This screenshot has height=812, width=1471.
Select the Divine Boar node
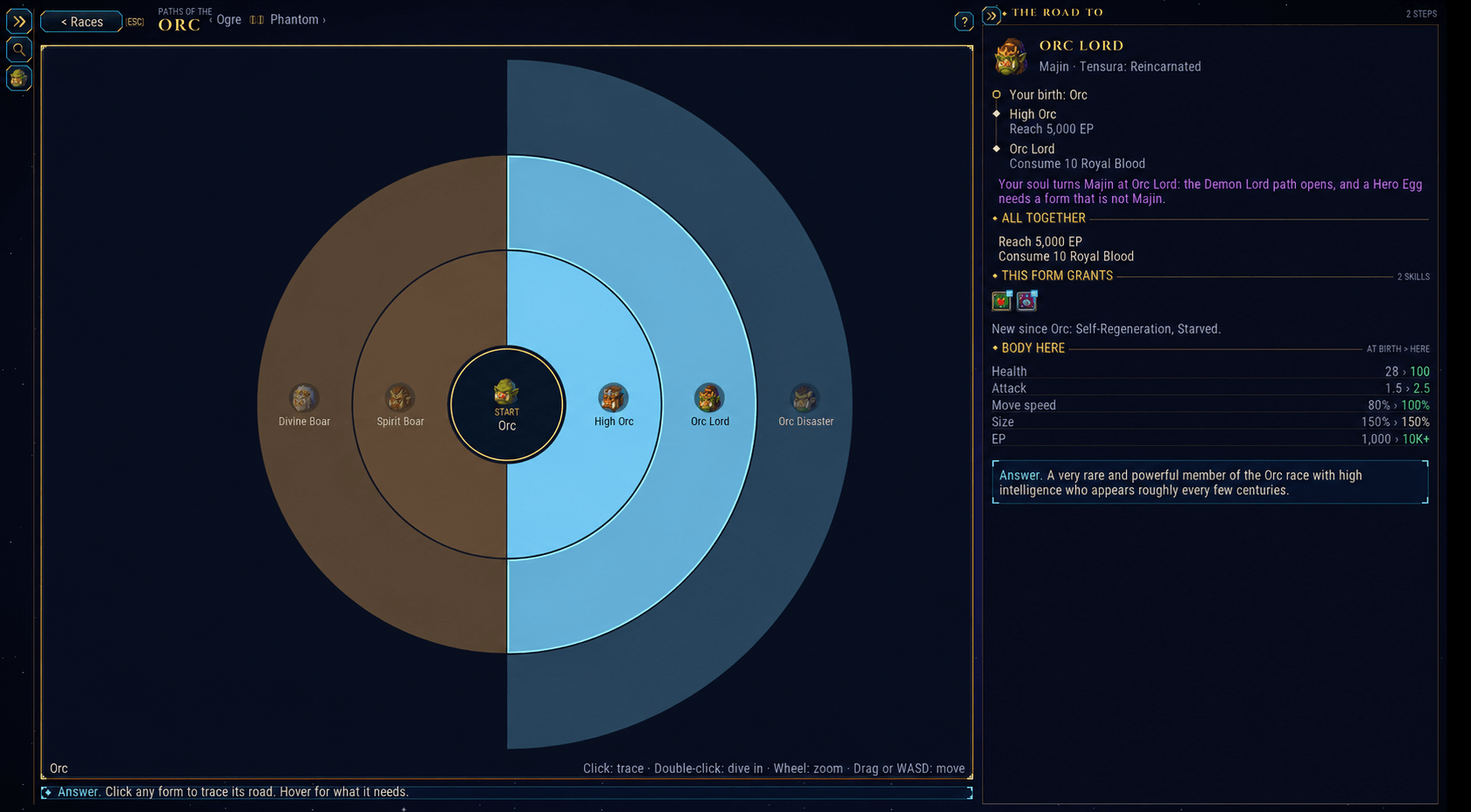coord(304,405)
